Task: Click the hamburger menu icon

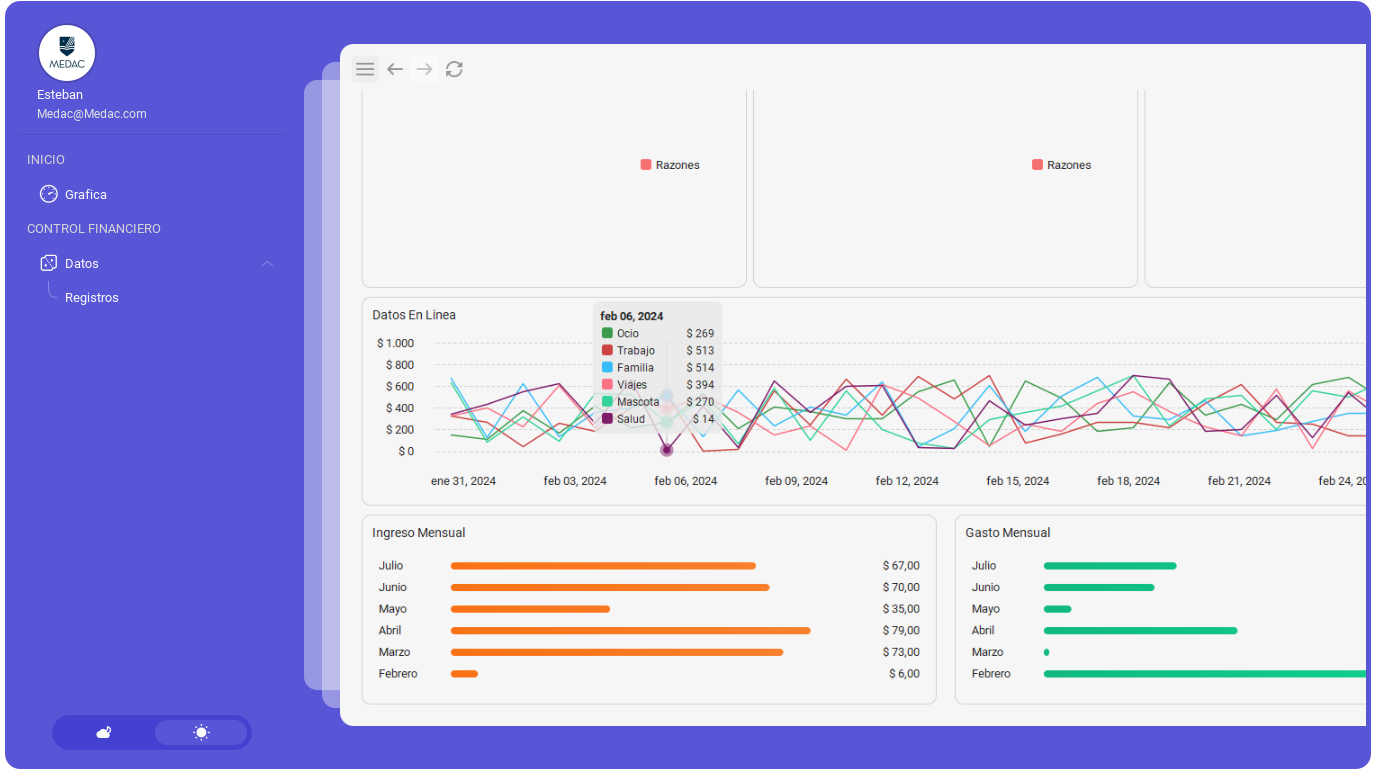Action: (365, 69)
